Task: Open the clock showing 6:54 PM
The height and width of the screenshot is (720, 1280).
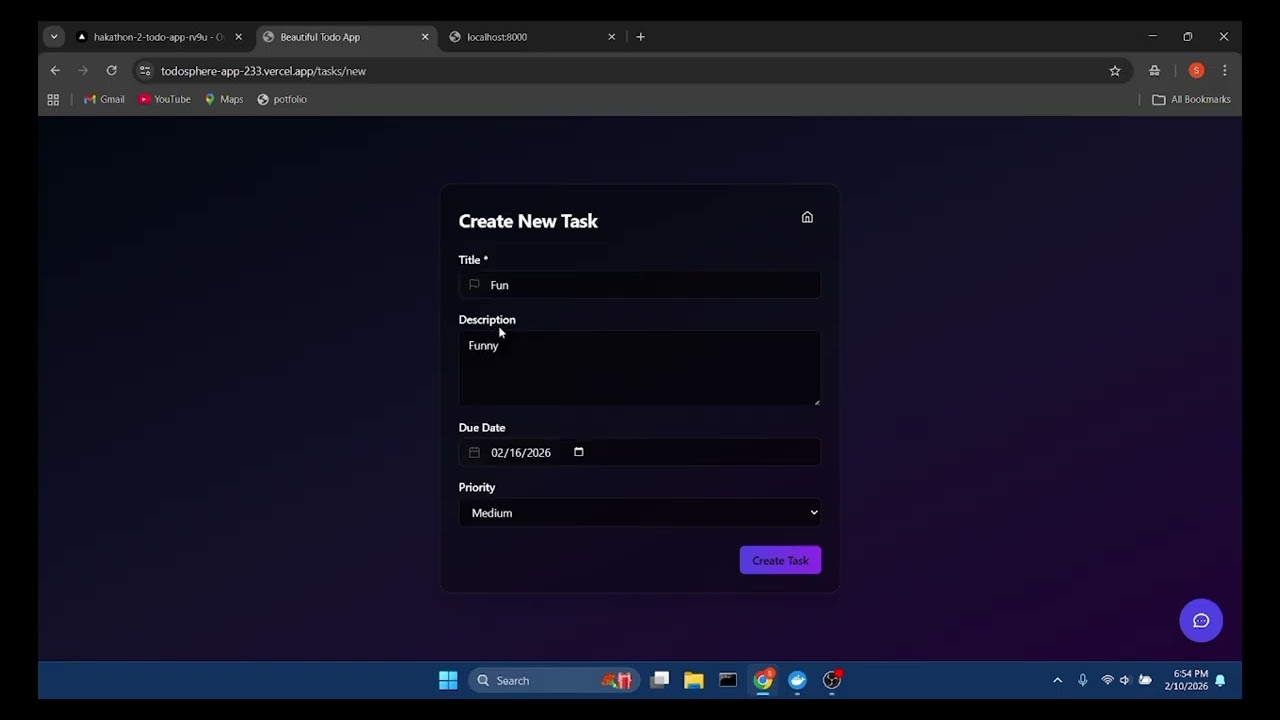Action: coord(1185,680)
